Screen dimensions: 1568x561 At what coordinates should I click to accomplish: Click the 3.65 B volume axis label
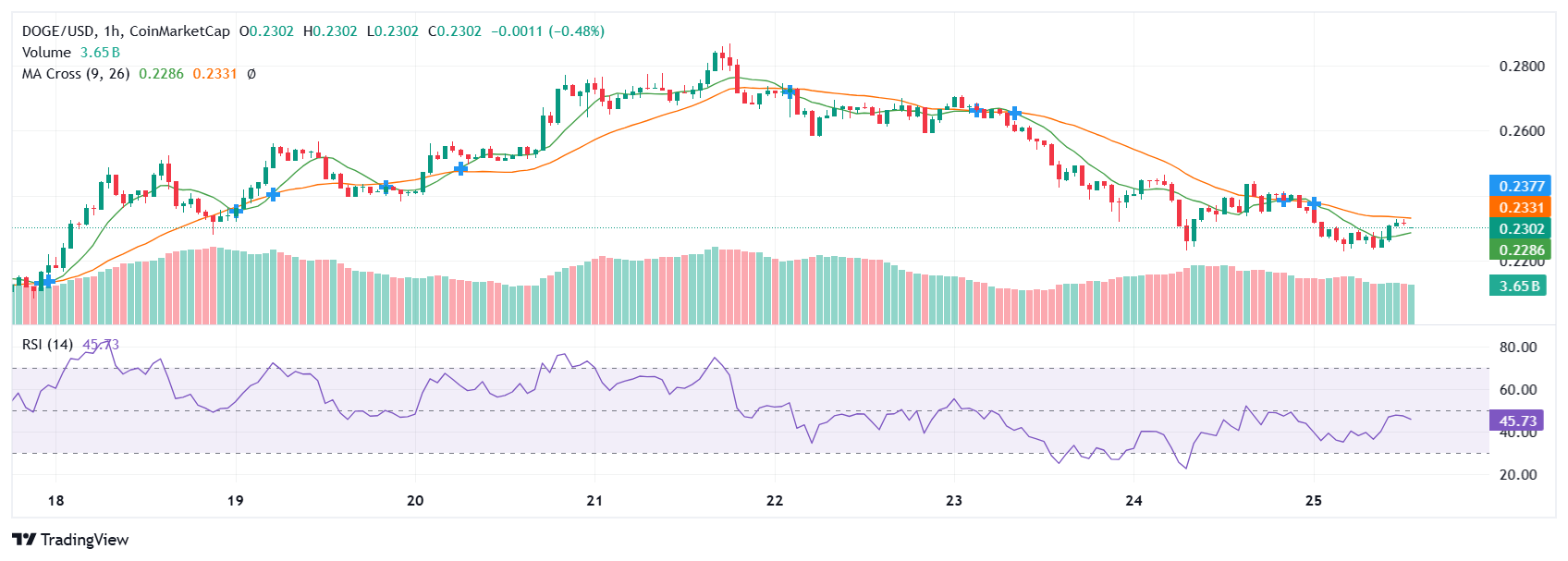[x=1518, y=286]
